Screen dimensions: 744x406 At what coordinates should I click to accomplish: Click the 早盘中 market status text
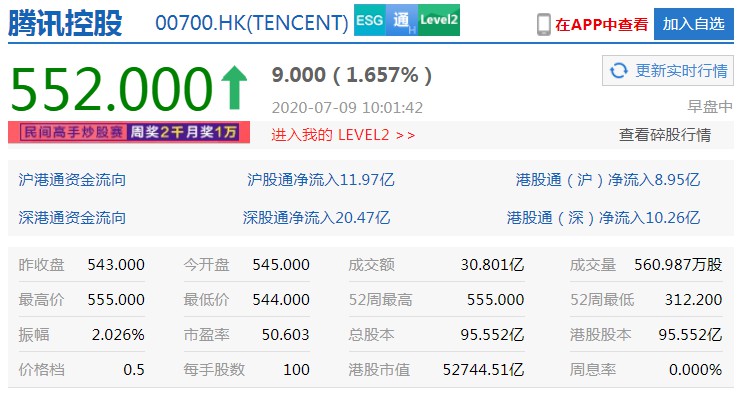pyautogui.click(x=710, y=107)
